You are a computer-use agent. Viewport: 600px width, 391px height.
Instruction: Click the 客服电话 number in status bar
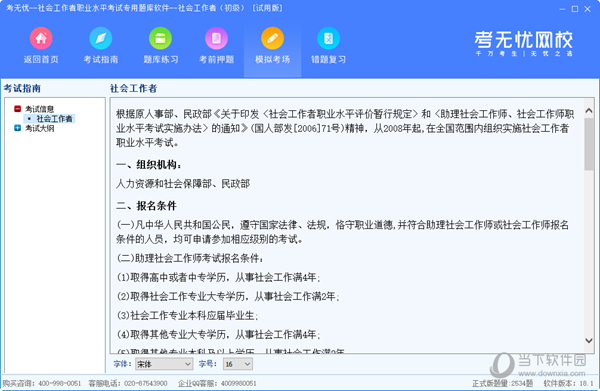146,383
